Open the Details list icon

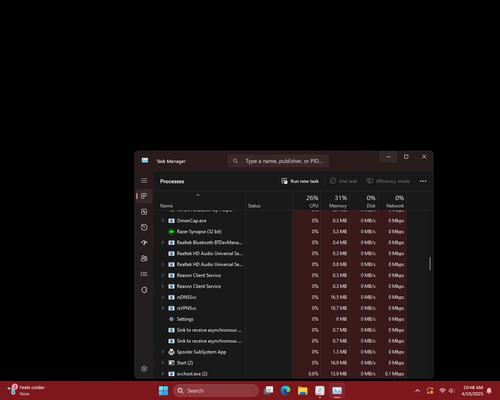pyautogui.click(x=144, y=274)
